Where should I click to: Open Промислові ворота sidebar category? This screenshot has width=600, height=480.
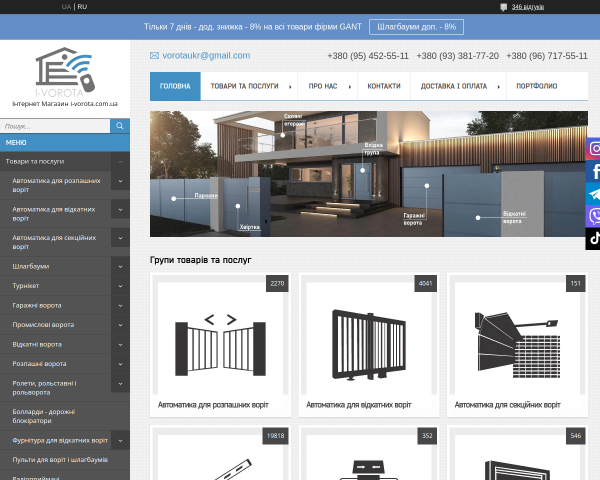coord(43,325)
